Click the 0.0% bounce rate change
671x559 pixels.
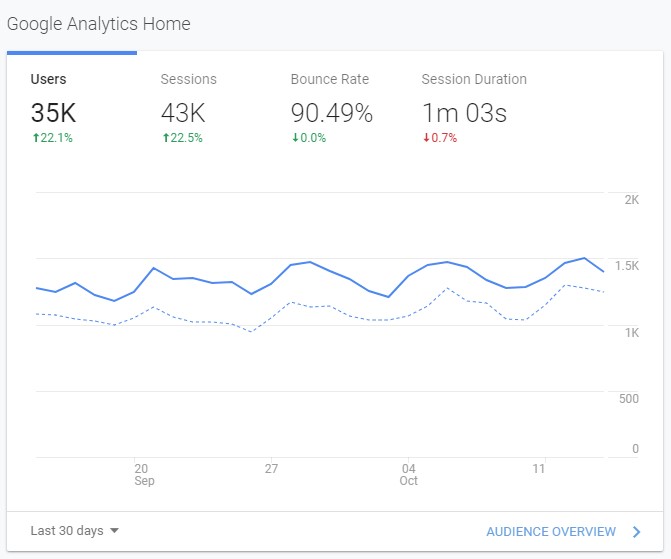tap(309, 138)
